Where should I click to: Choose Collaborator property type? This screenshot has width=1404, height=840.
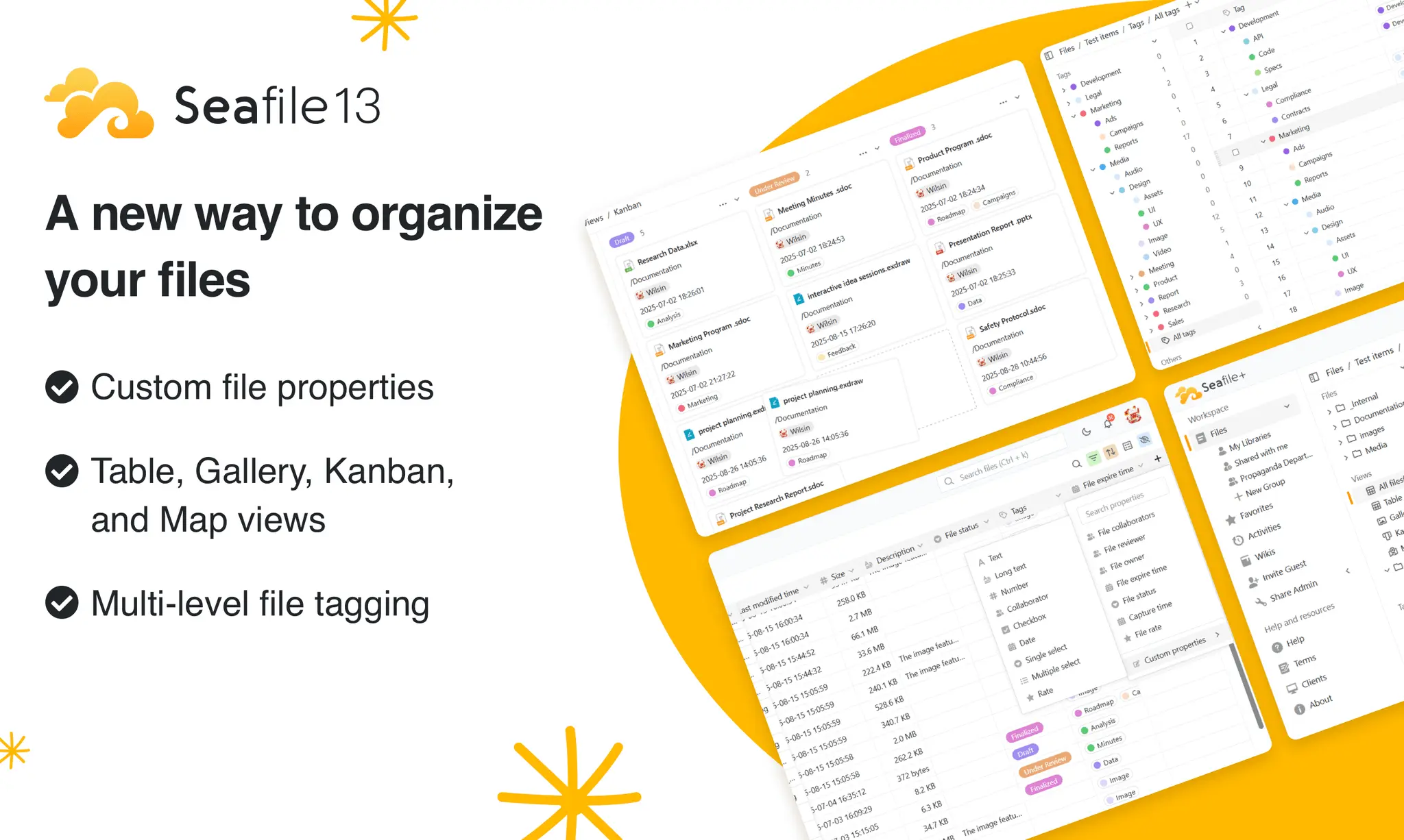[x=1022, y=604]
